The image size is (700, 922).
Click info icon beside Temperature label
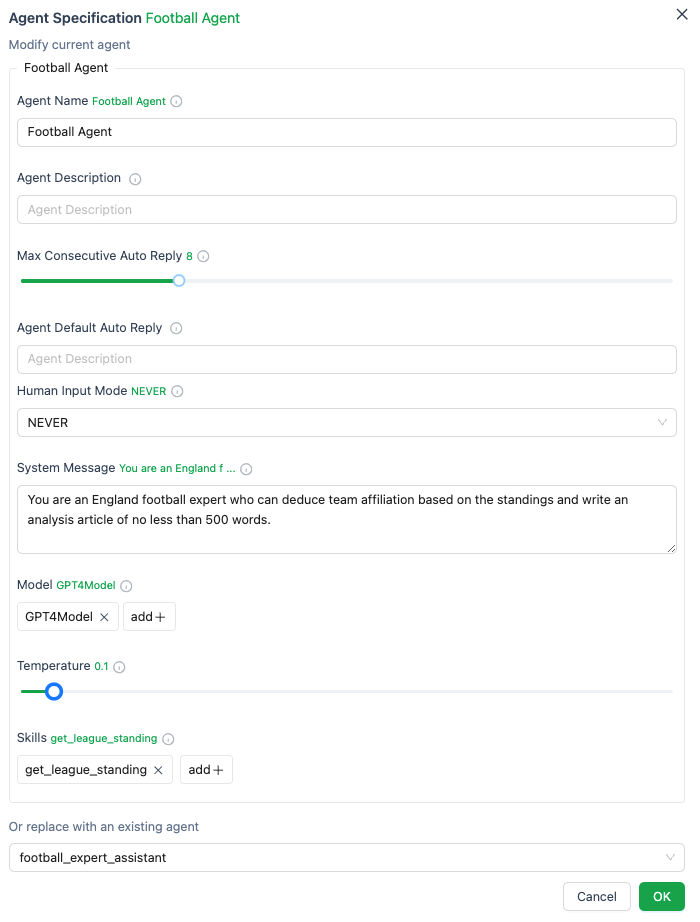tap(119, 667)
